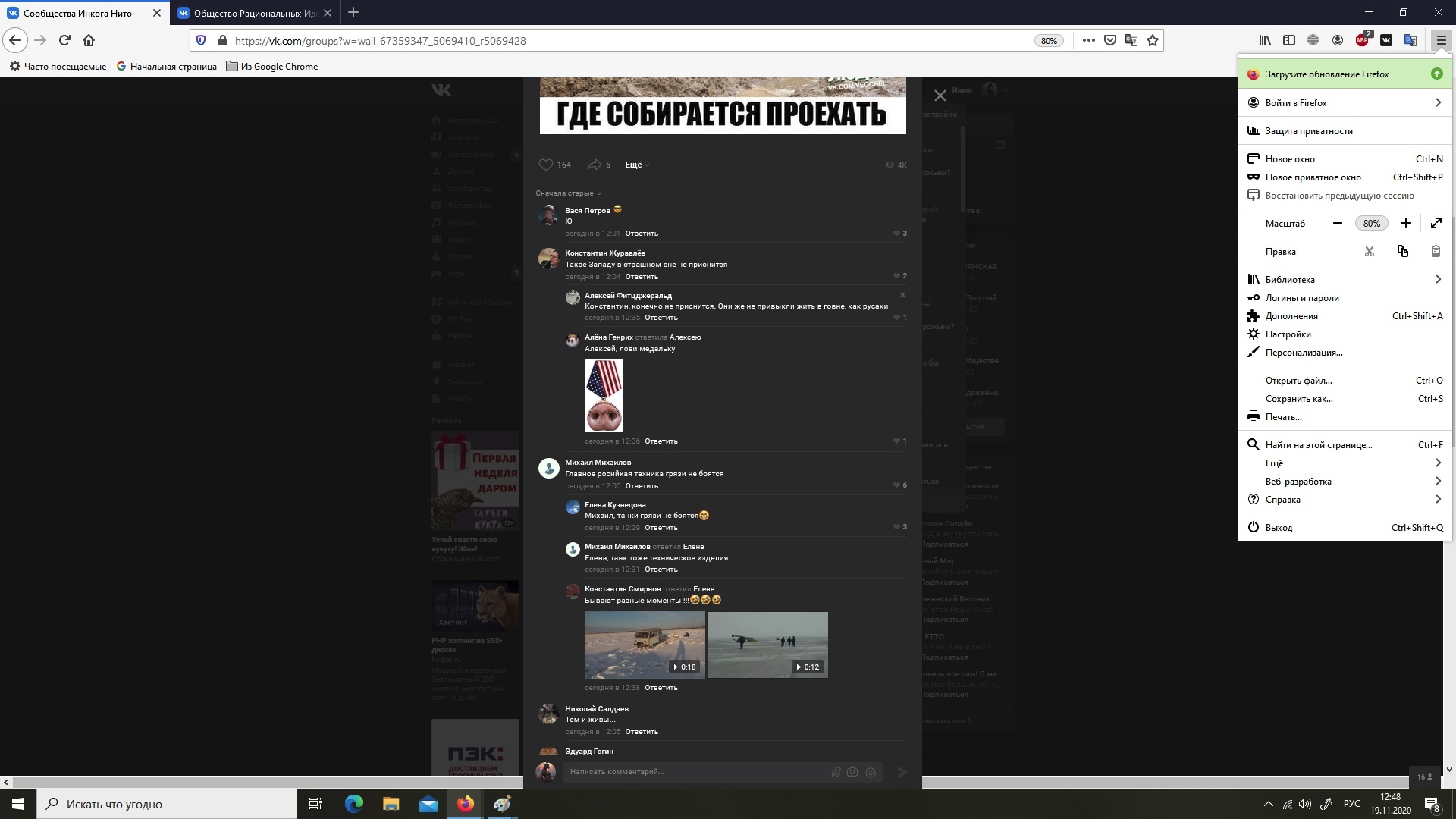Click the emoji smiley icon in the comment box

tap(871, 772)
